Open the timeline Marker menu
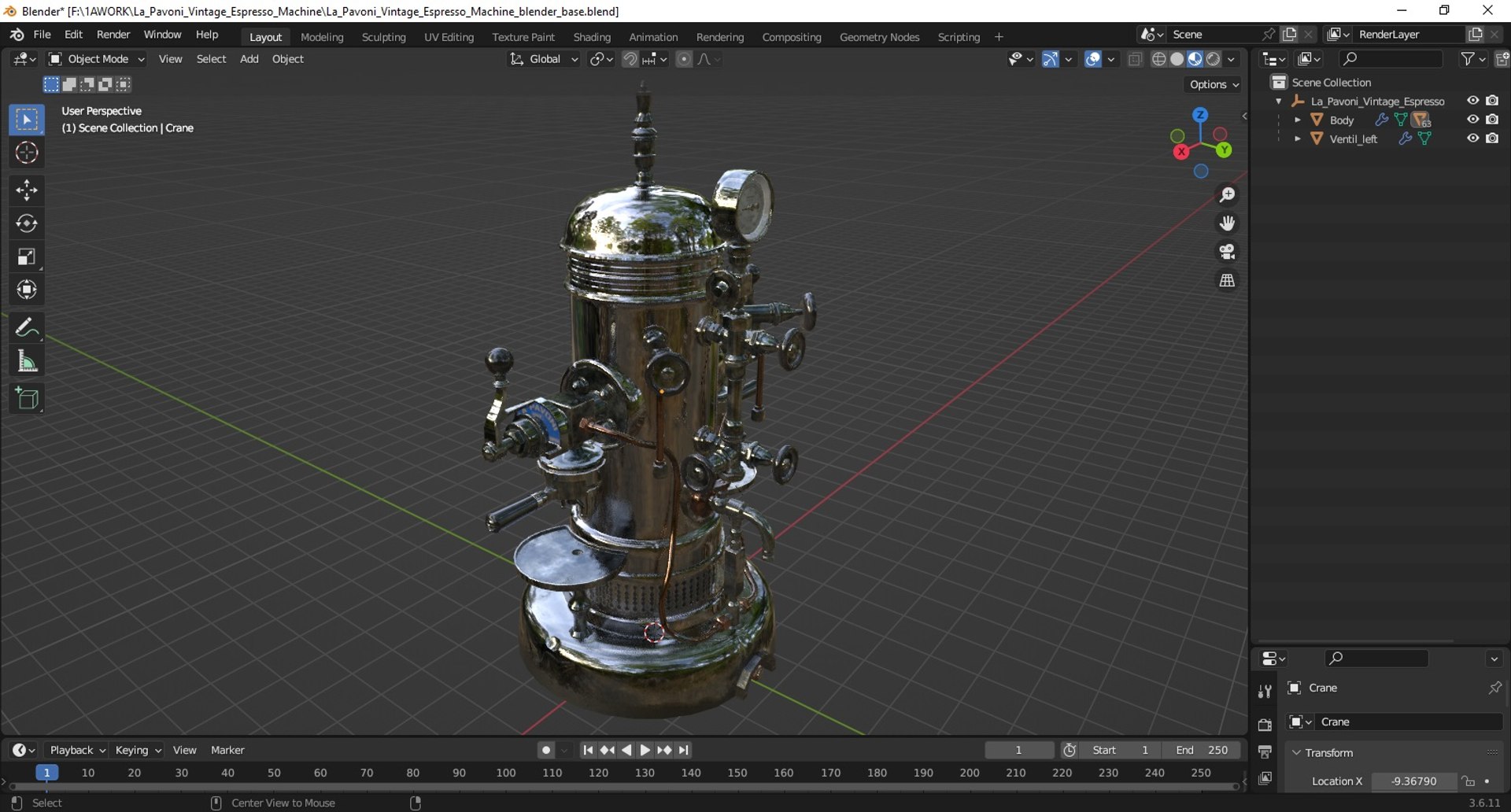 [227, 750]
